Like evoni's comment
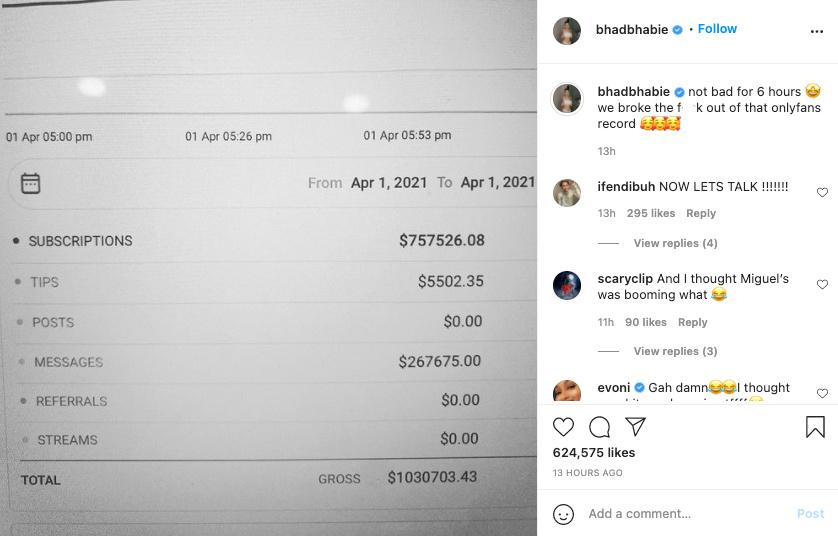The width and height of the screenshot is (838, 536). 822,393
